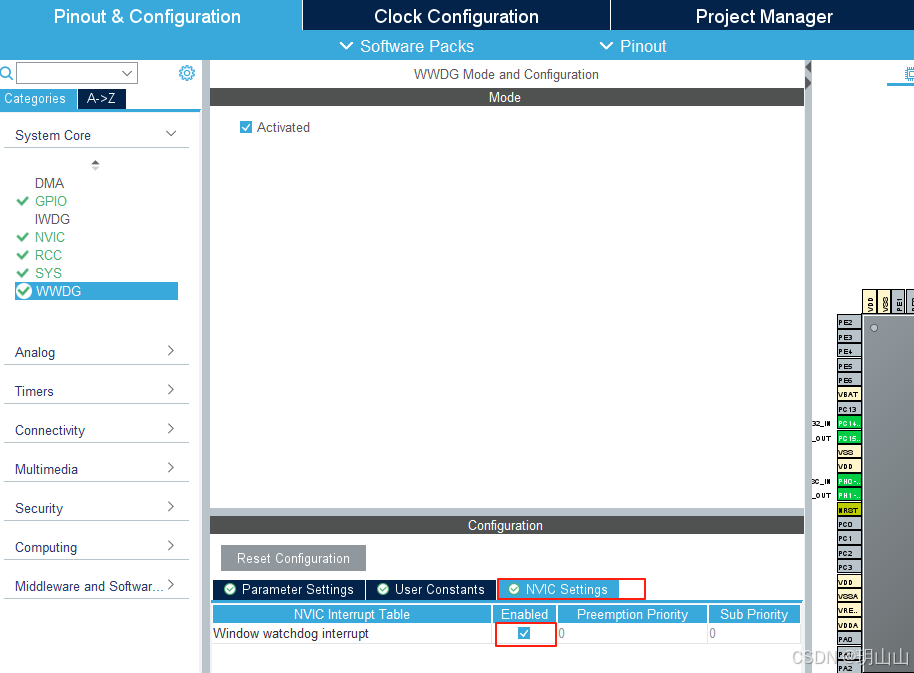
Task: Open the Software Packs menu
Action: [407, 46]
